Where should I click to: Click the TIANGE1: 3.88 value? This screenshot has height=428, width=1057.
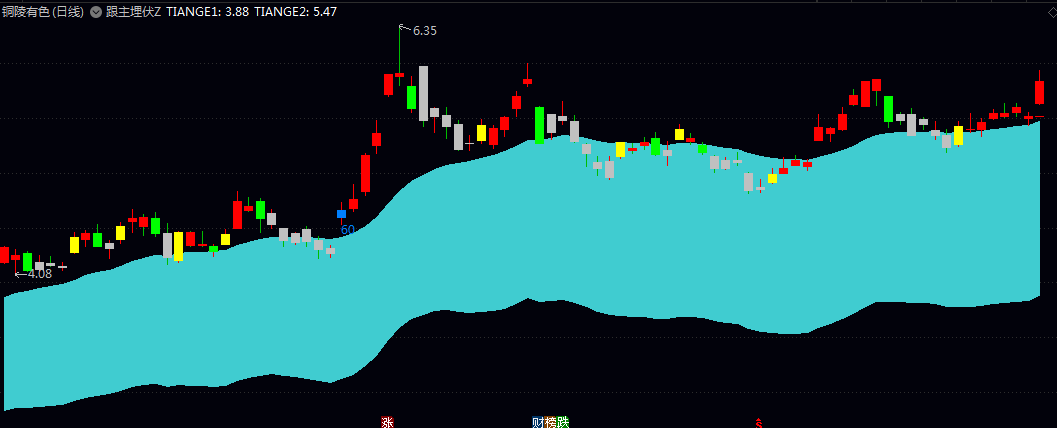click(208, 11)
